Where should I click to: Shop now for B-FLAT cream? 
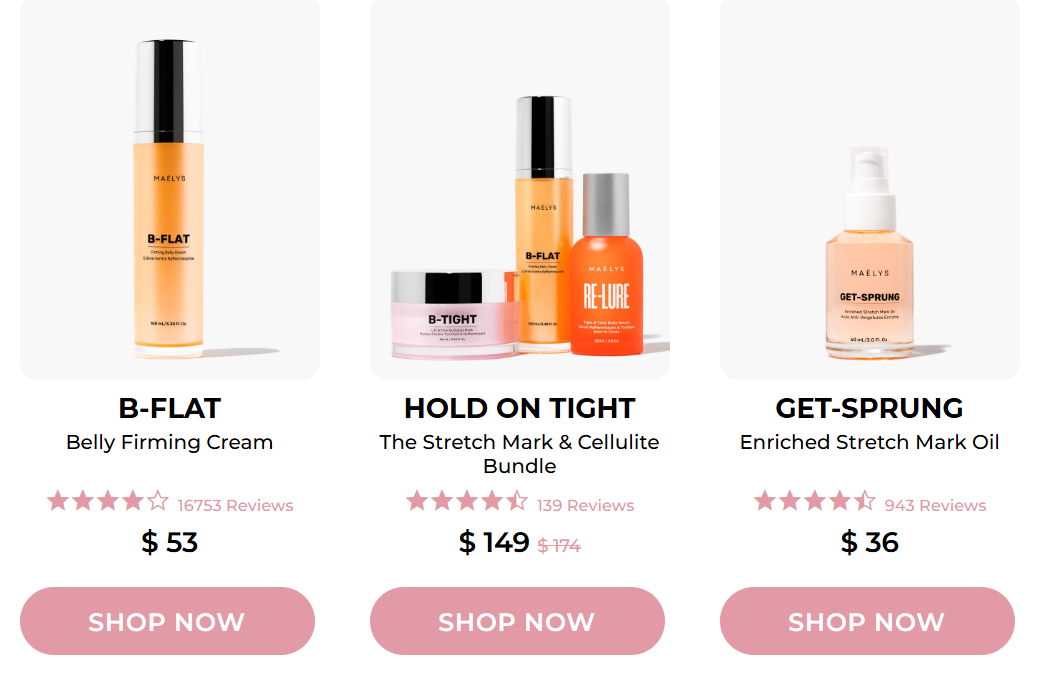(167, 621)
